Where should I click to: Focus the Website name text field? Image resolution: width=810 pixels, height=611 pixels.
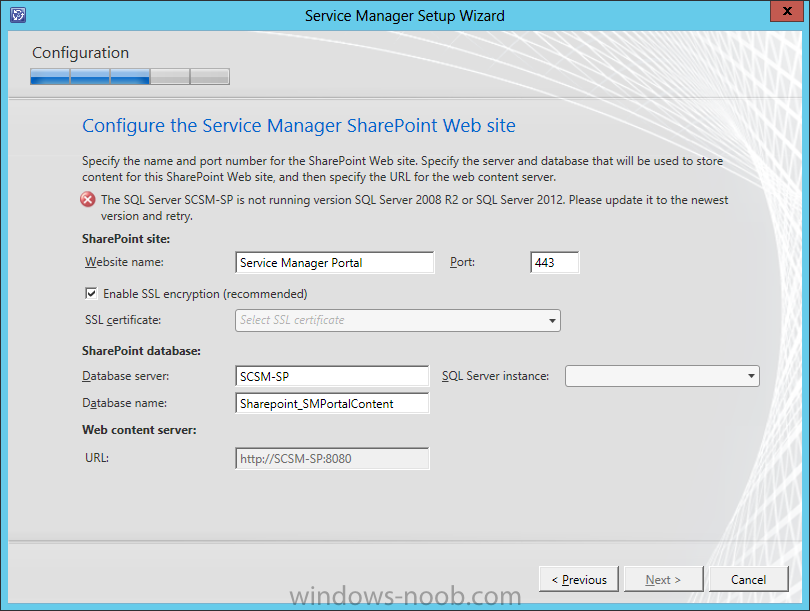point(334,263)
